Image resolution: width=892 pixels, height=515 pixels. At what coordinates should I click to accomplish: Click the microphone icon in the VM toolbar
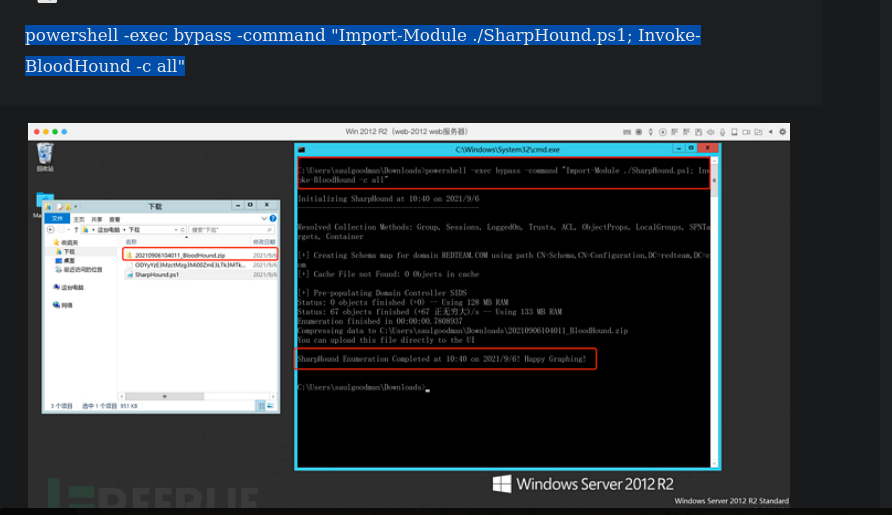click(722, 132)
